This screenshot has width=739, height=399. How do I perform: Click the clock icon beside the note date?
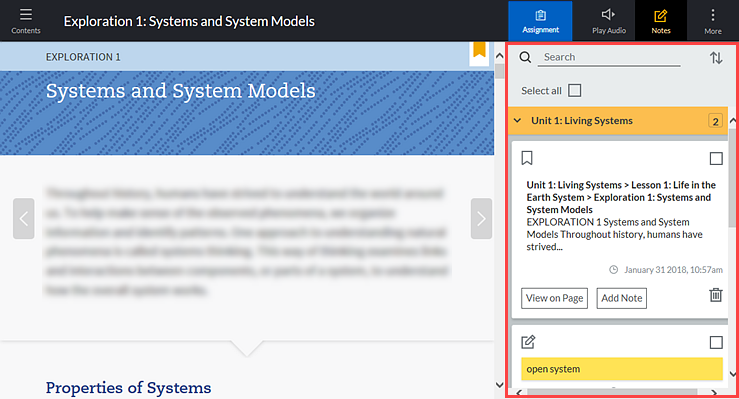613,270
